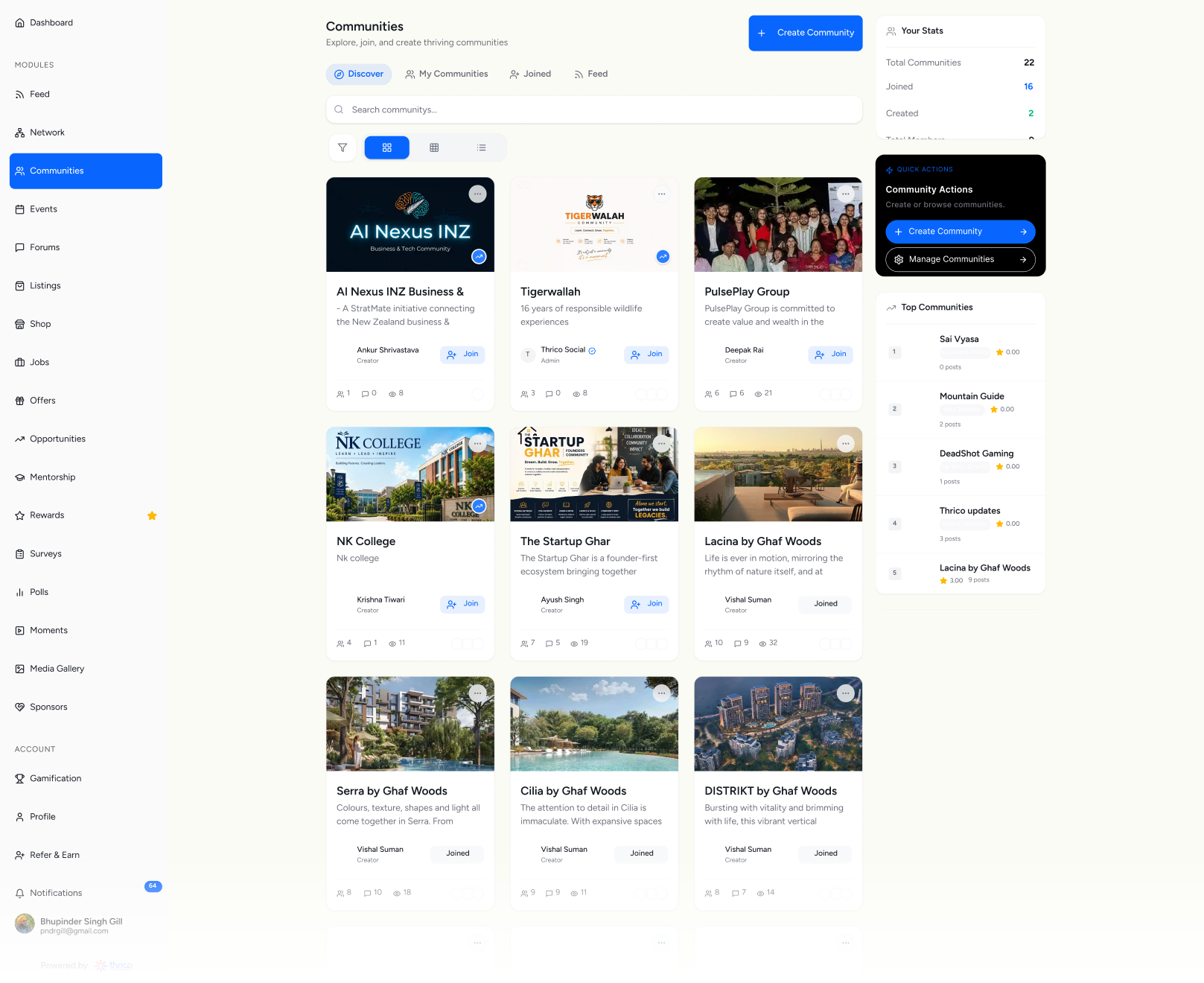Join the PulsePlay Group community

pyautogui.click(x=831, y=354)
